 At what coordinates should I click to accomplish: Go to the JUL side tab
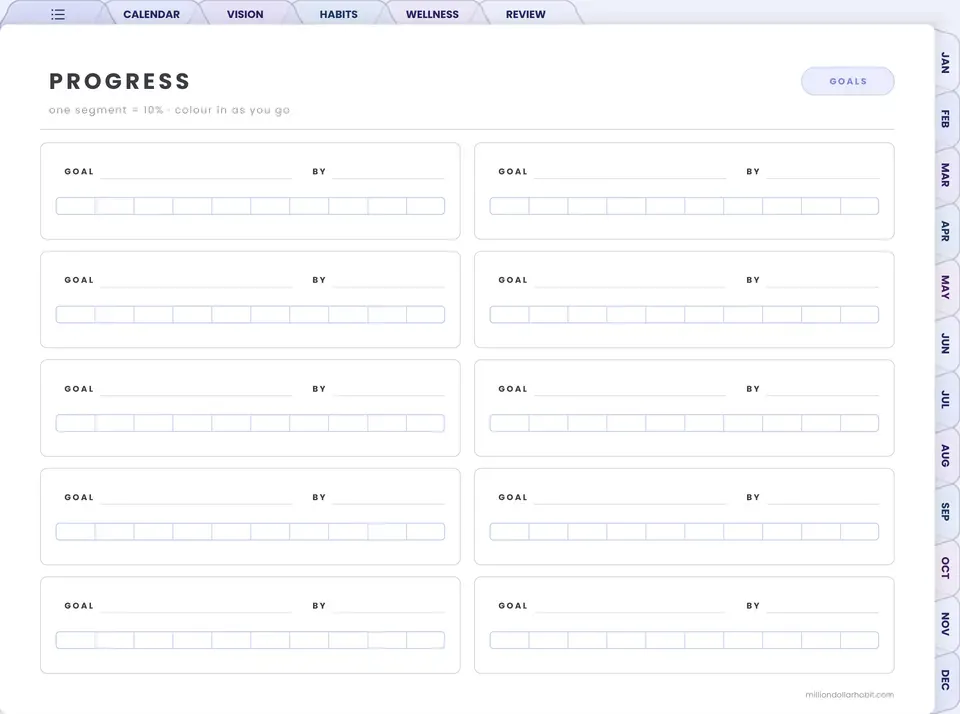[x=945, y=399]
